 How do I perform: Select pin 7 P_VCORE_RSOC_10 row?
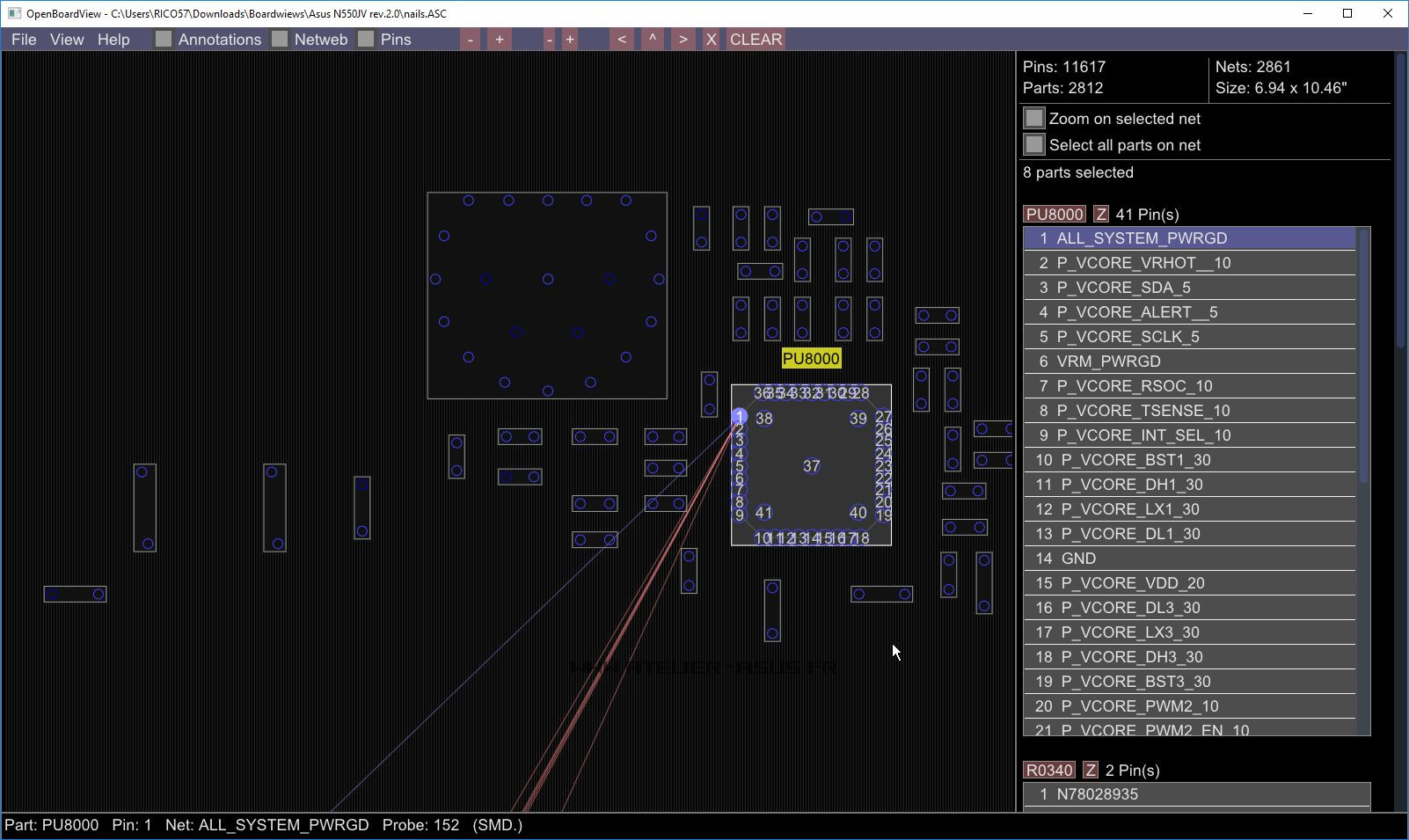(x=1190, y=386)
